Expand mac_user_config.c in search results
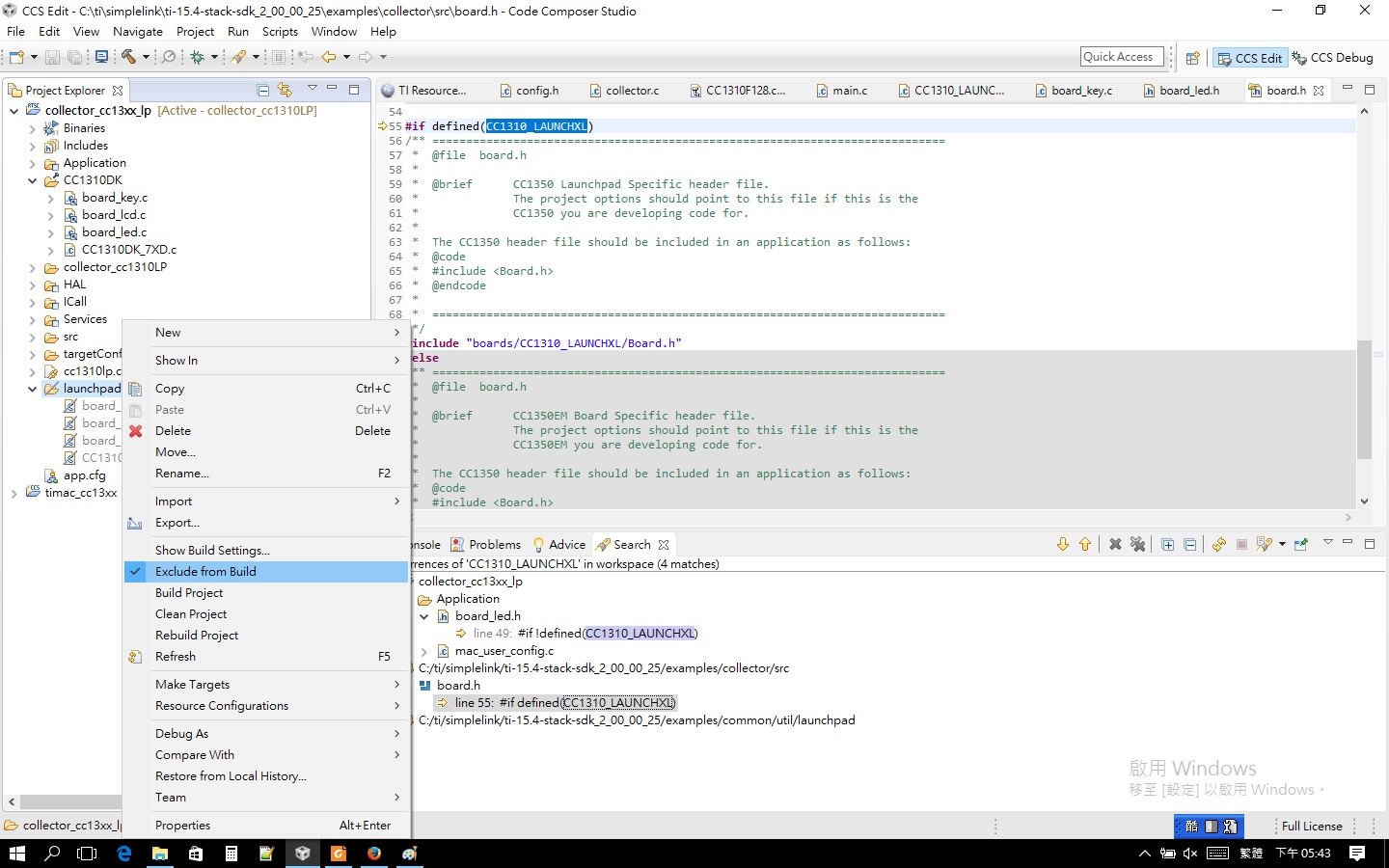The height and width of the screenshot is (868, 1389). point(424,651)
